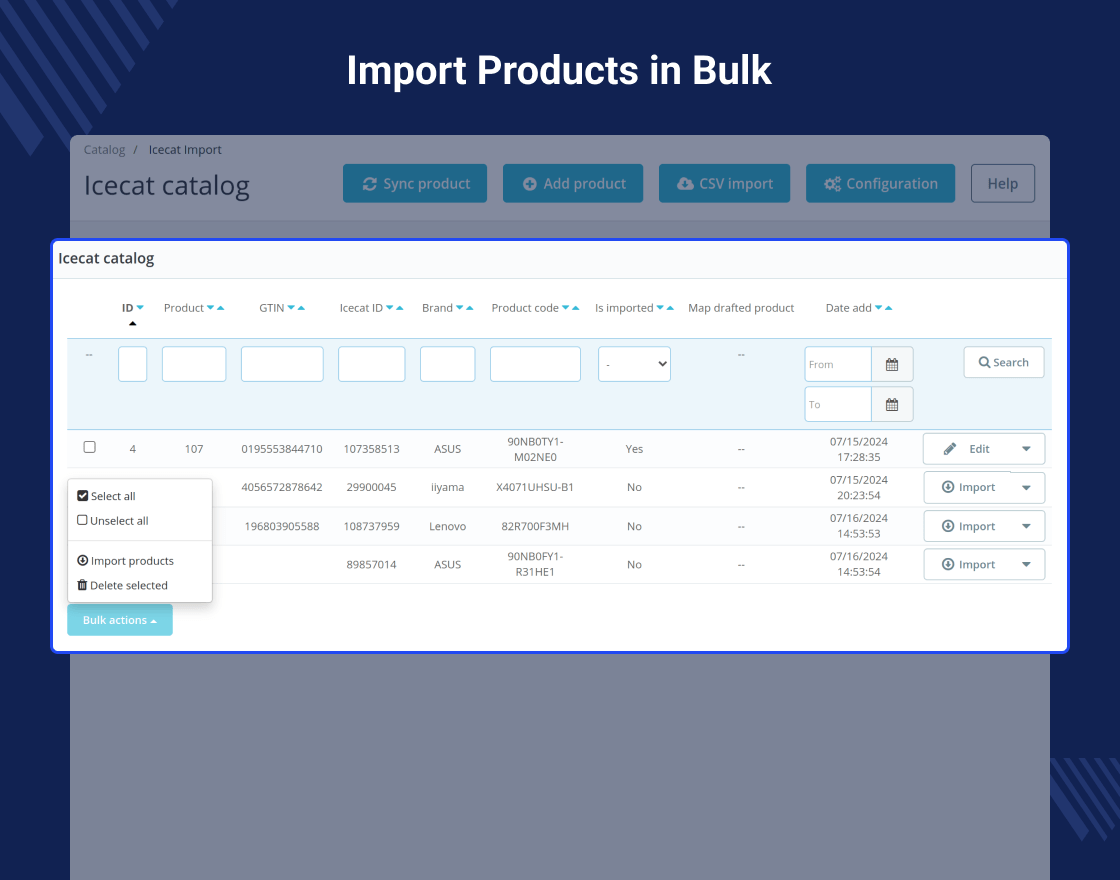Sort GTIN column descending arrow
Viewport: 1120px width, 880px height.
(x=291, y=308)
